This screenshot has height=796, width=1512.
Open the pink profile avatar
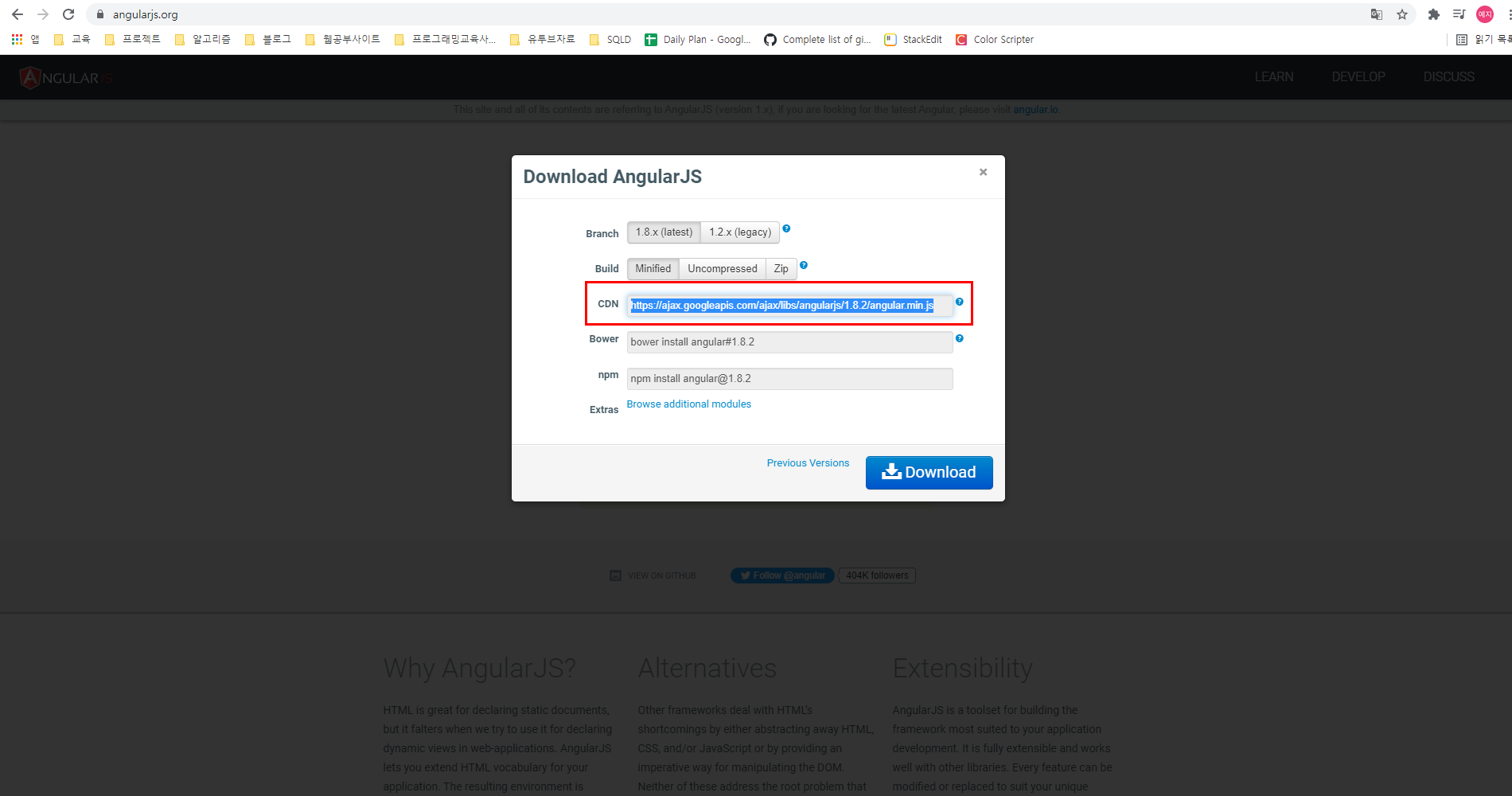click(x=1485, y=14)
